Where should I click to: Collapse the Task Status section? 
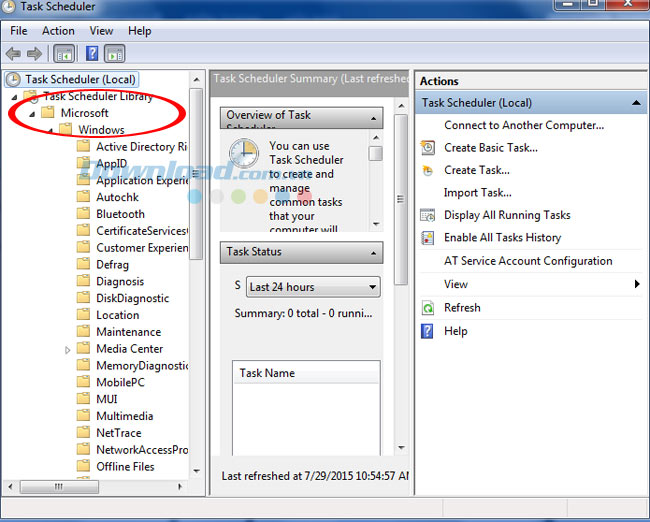click(374, 253)
